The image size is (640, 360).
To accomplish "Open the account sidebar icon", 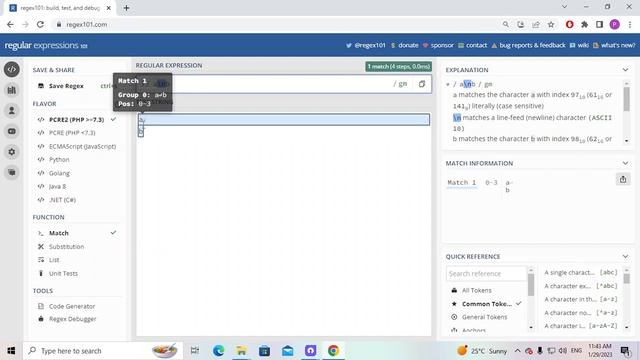I will coord(12,111).
